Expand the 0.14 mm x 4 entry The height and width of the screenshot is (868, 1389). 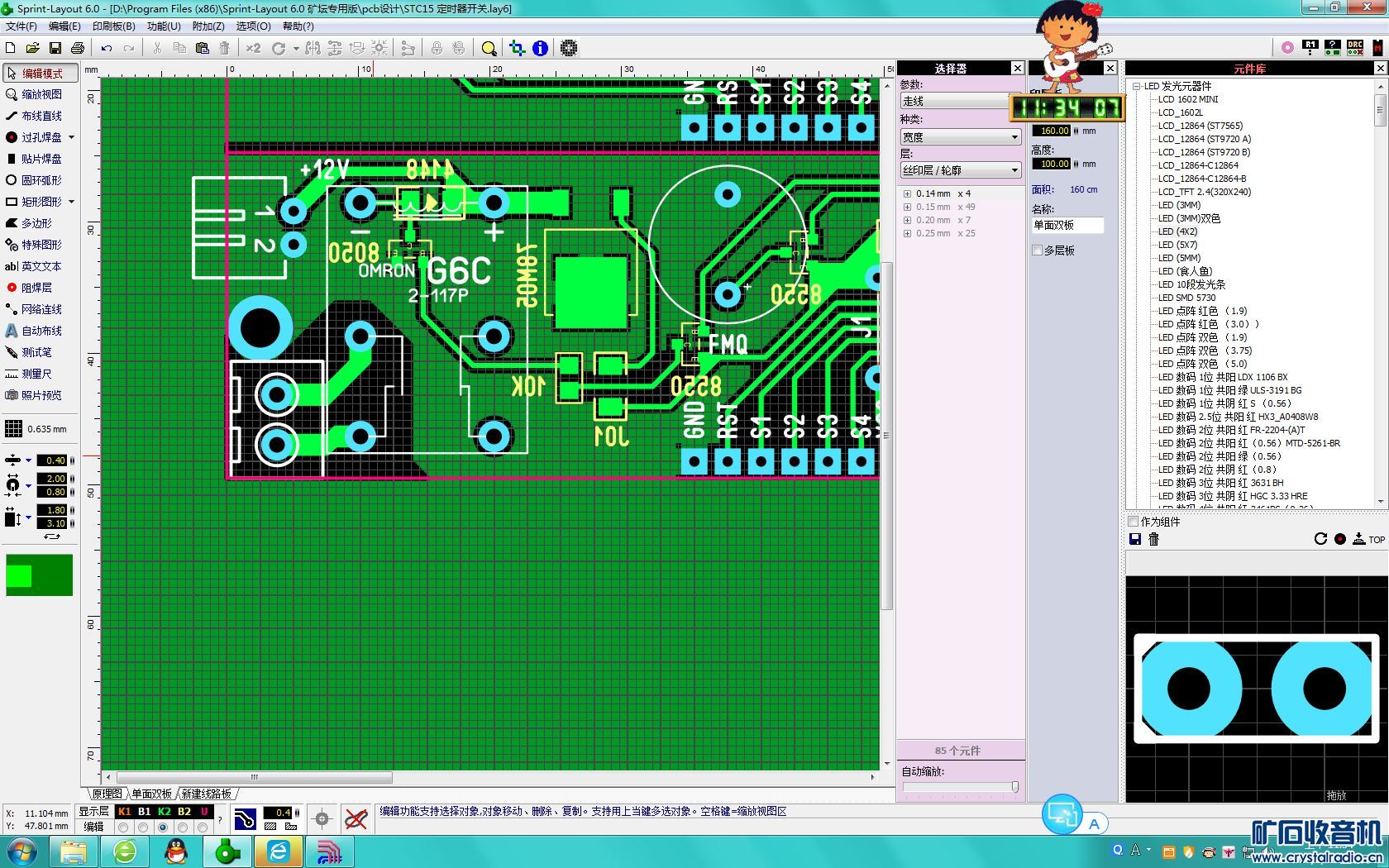point(908,194)
